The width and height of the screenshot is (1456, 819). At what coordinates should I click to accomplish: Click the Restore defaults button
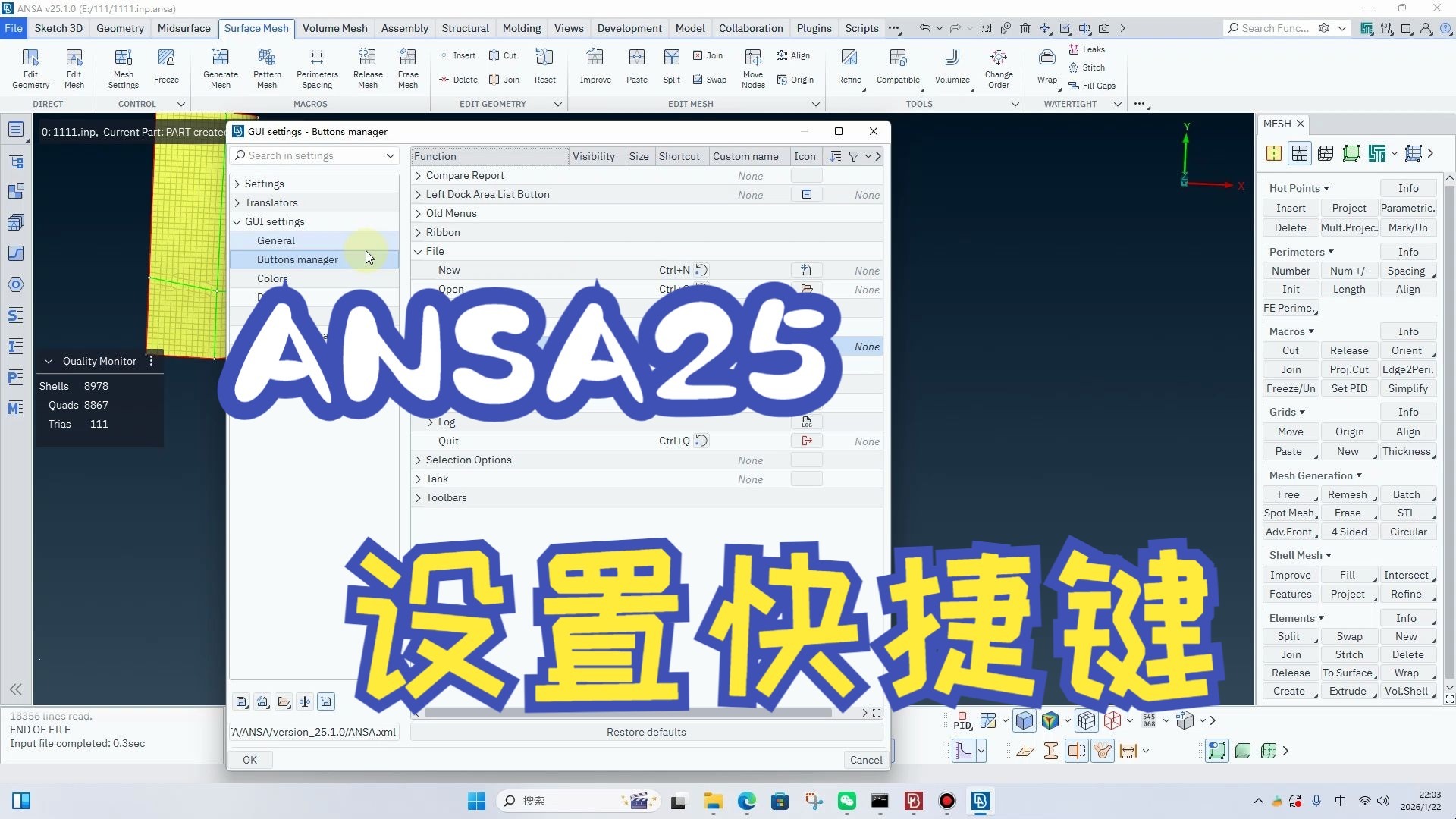click(646, 732)
